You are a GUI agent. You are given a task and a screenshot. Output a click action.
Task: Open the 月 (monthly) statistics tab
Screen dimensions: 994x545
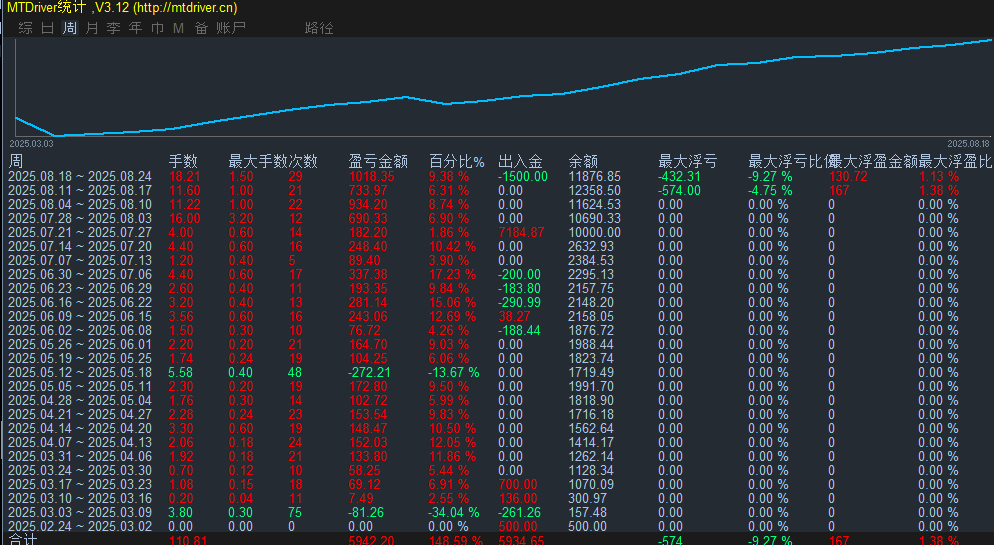tap(92, 28)
